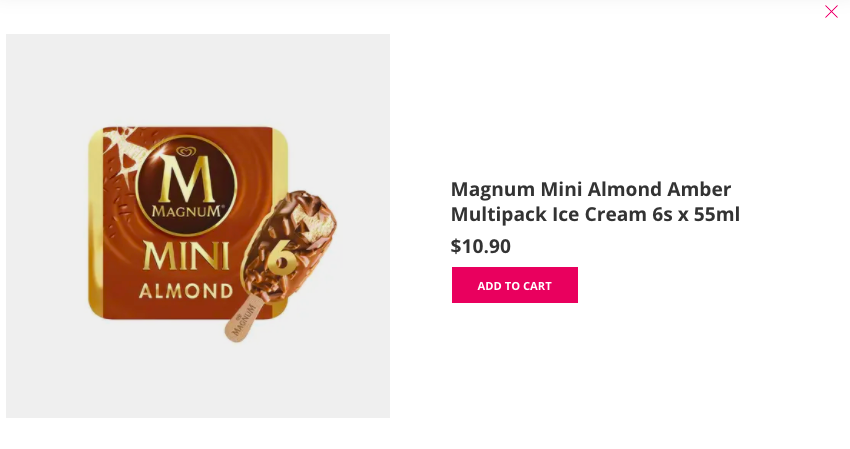
Task: Click the small heart brand logo above the M
Action: (185, 151)
